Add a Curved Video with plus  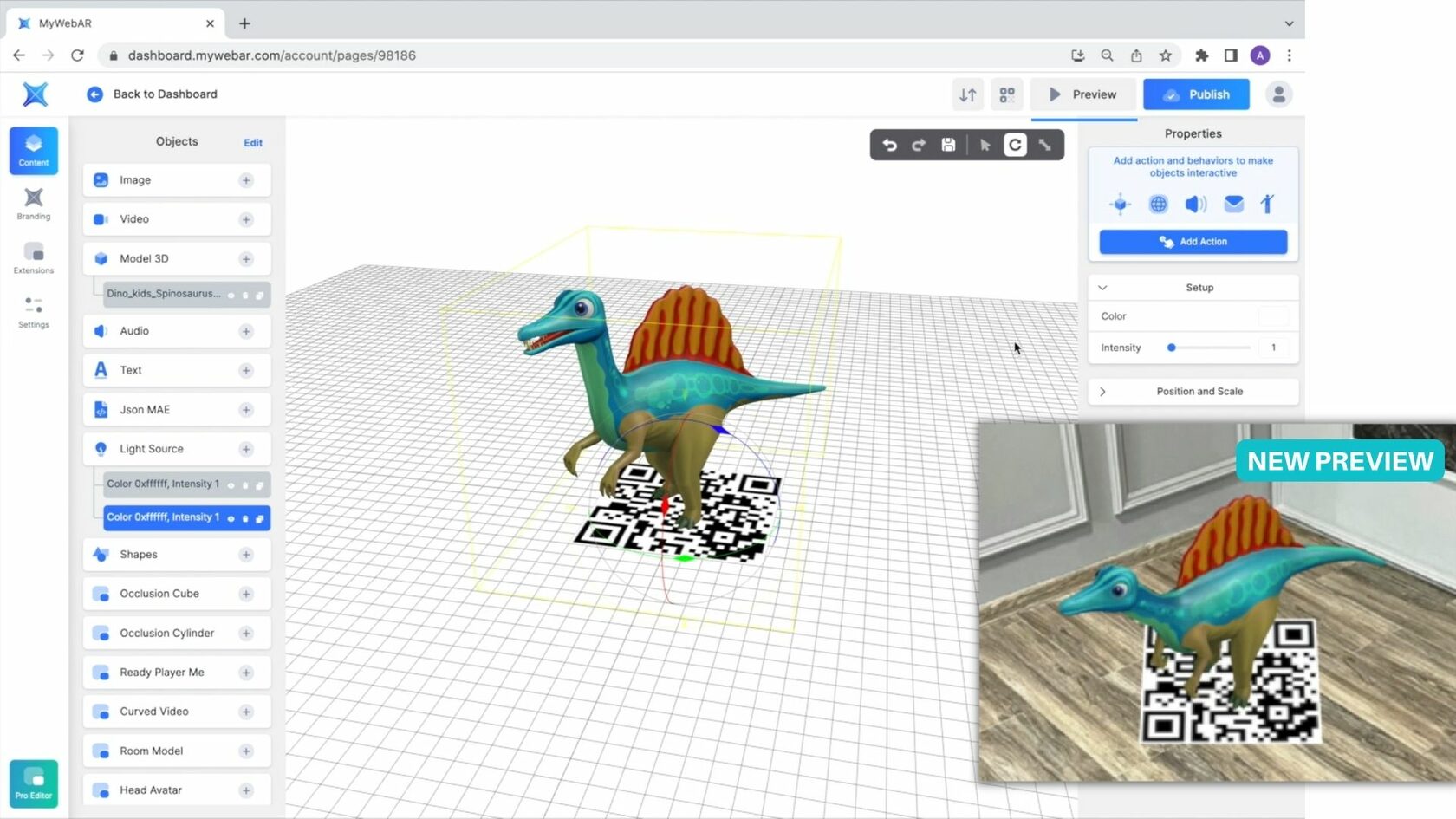tap(246, 712)
